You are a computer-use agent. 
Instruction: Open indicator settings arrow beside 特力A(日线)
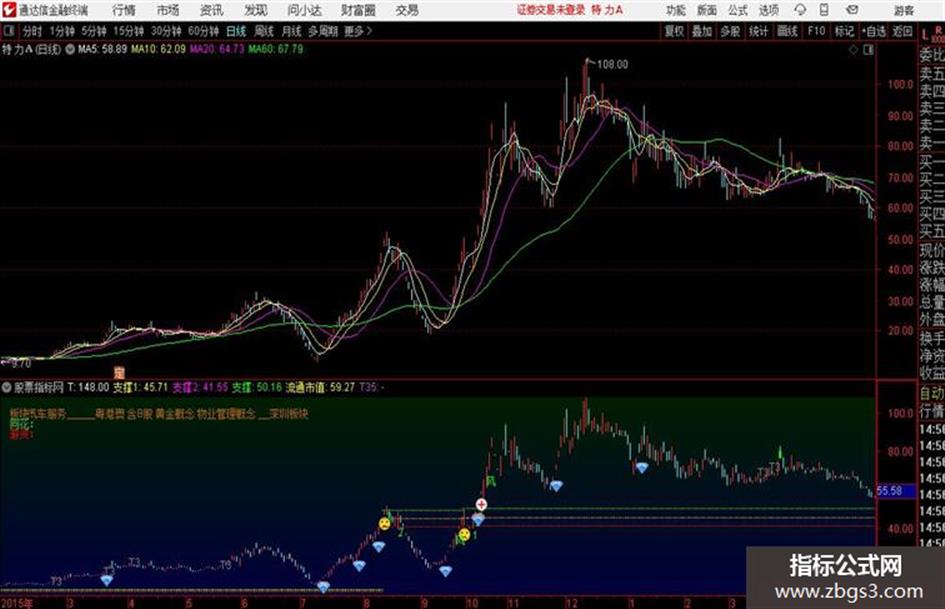[70, 49]
